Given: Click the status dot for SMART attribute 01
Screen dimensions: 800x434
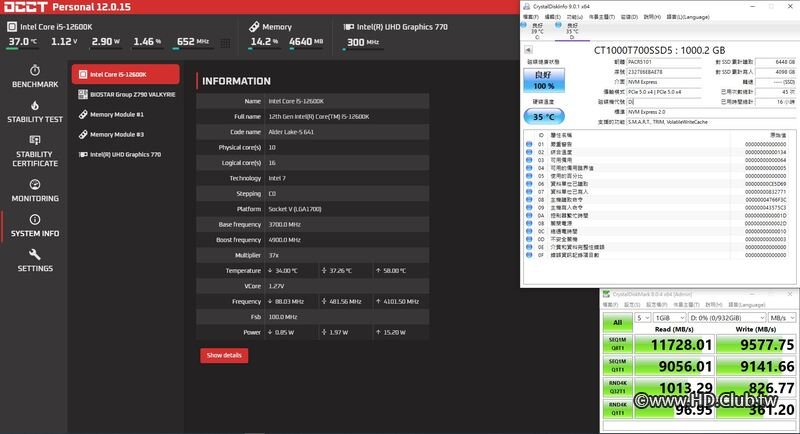Looking at the screenshot, I should (x=529, y=144).
